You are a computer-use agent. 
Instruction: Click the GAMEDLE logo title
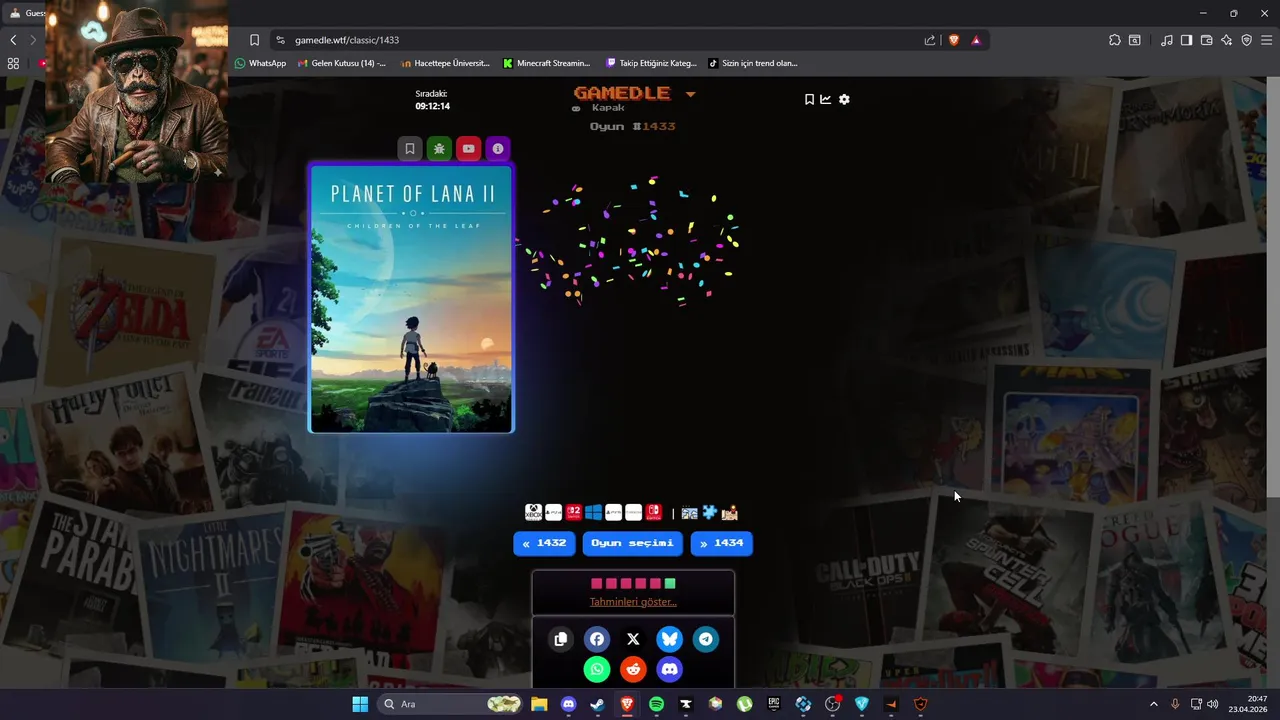[622, 93]
